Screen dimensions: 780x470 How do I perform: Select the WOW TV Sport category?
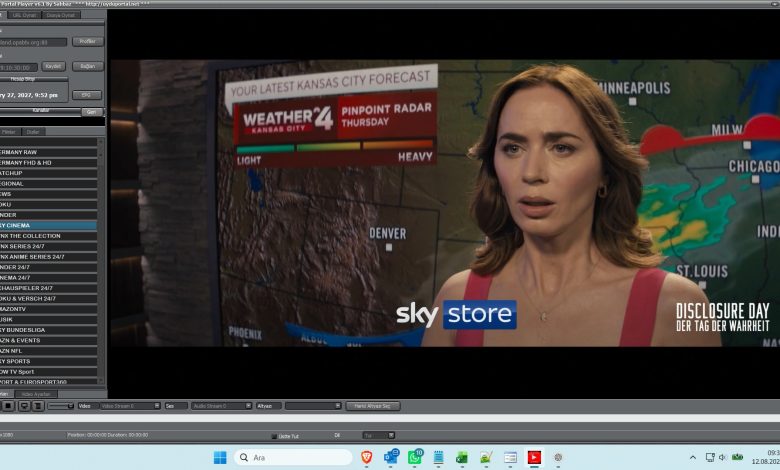point(48,372)
